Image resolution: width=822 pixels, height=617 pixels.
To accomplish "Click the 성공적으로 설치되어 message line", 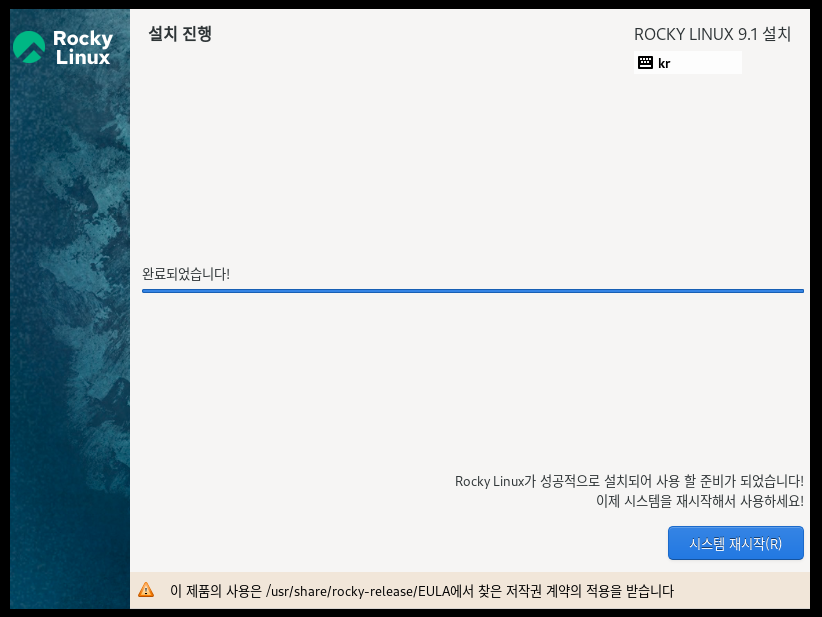I will [629, 481].
